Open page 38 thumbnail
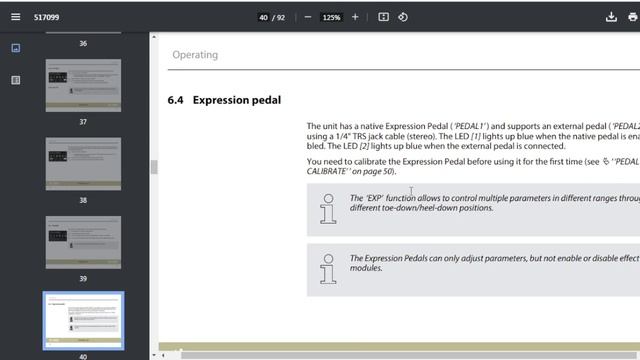640x360 pixels. [83, 164]
